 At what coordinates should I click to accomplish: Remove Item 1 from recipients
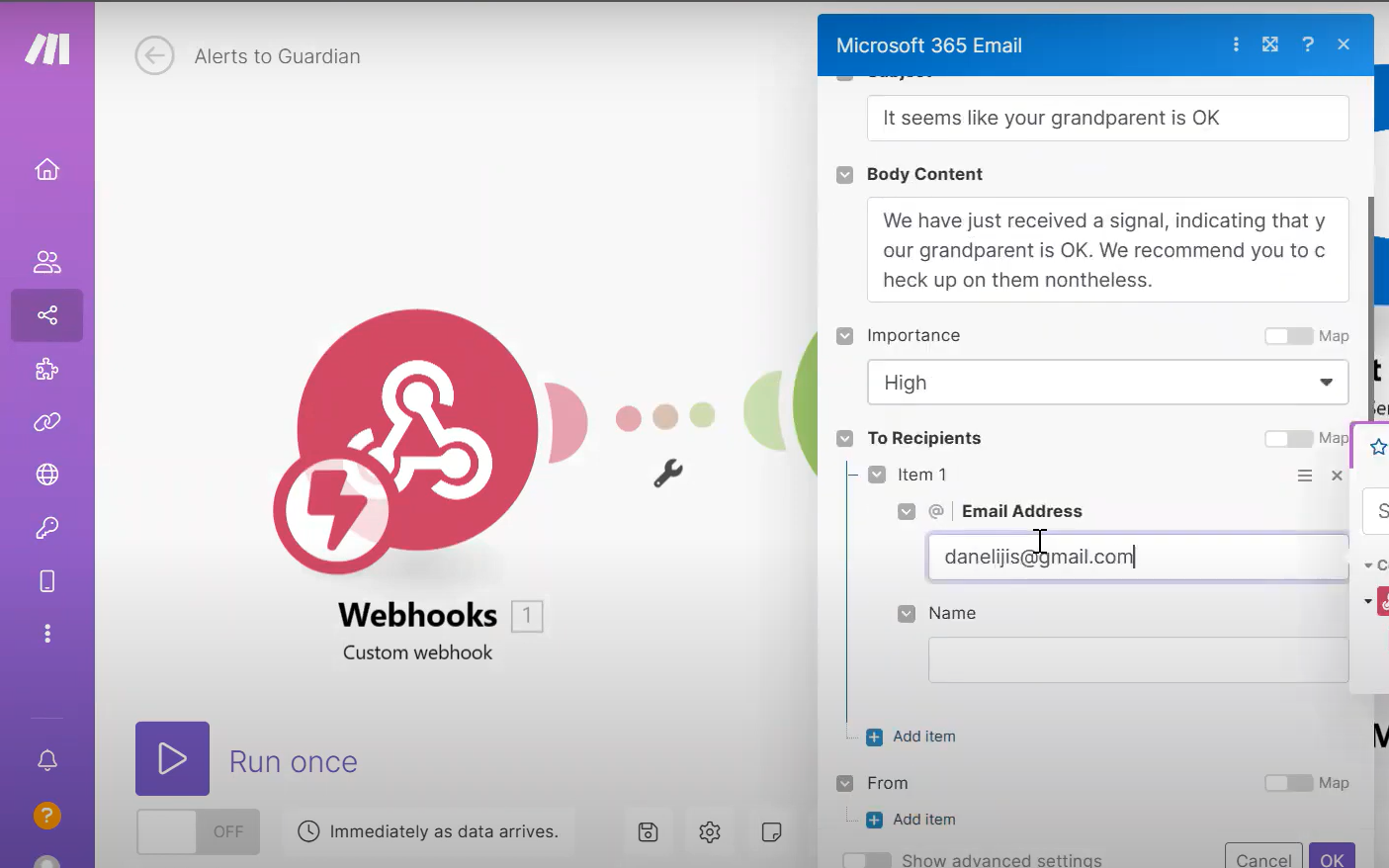coord(1337,476)
